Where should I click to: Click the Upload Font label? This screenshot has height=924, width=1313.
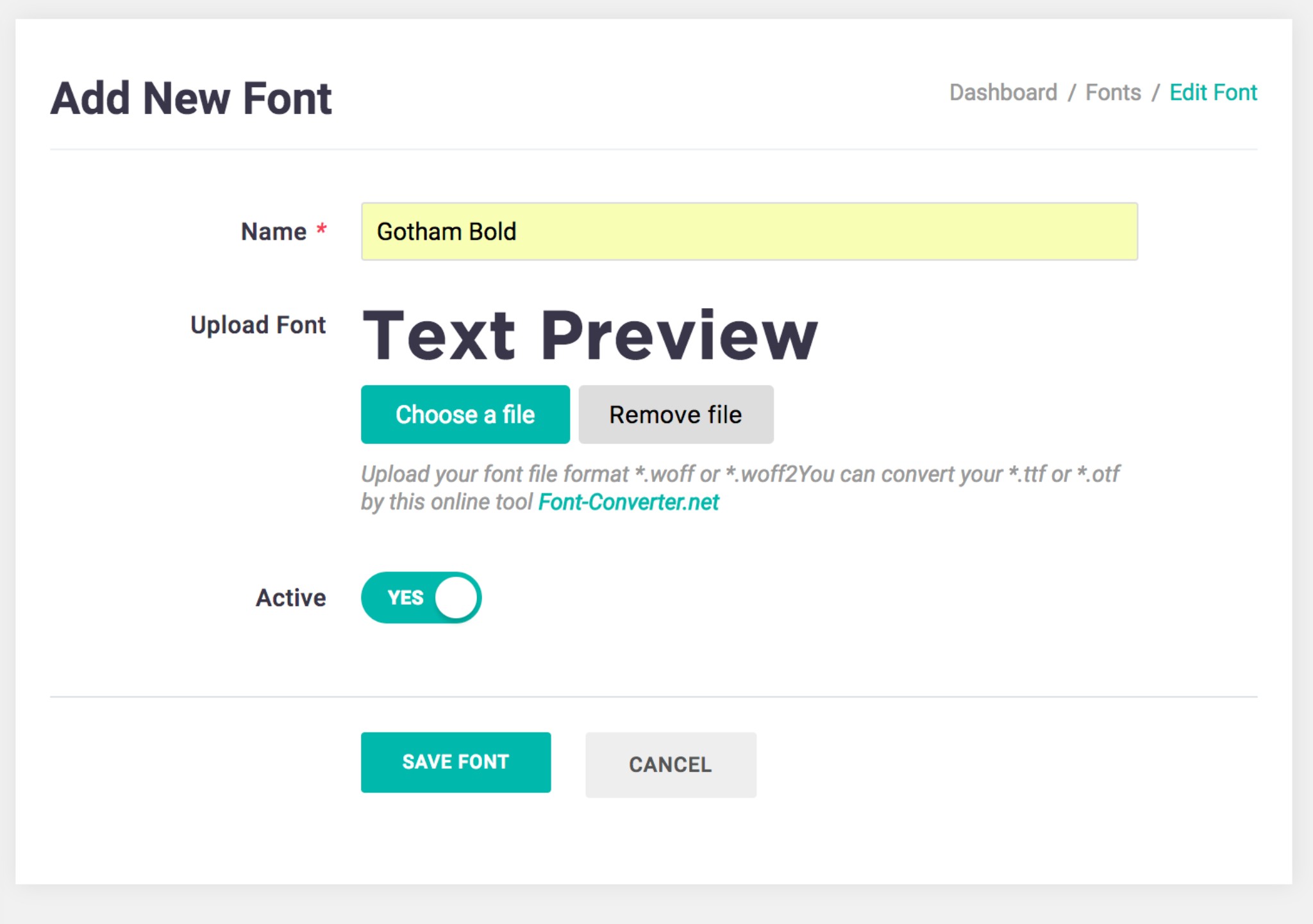[258, 325]
